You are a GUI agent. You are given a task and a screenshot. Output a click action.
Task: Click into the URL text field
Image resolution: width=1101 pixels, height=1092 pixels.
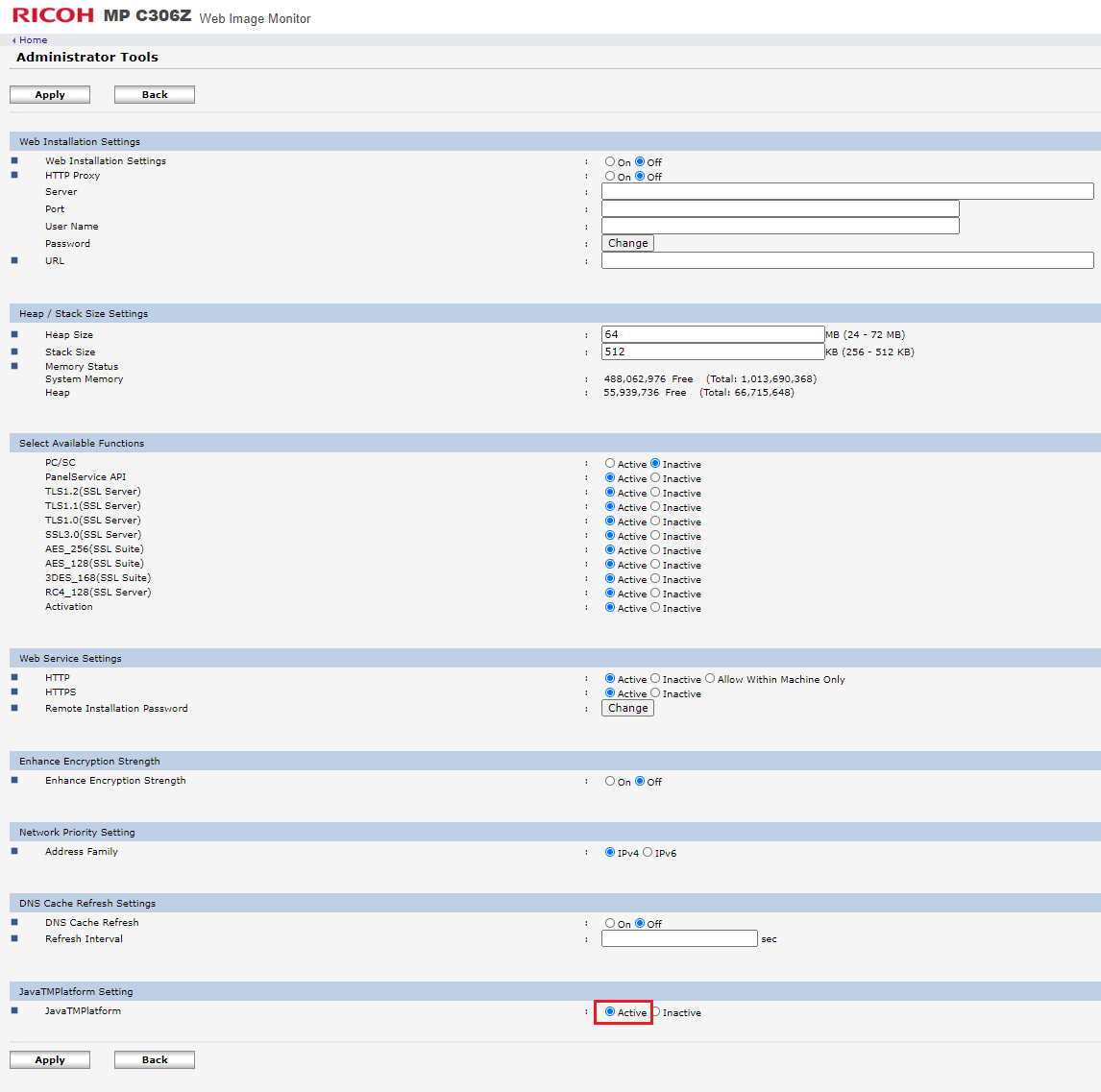pos(846,260)
